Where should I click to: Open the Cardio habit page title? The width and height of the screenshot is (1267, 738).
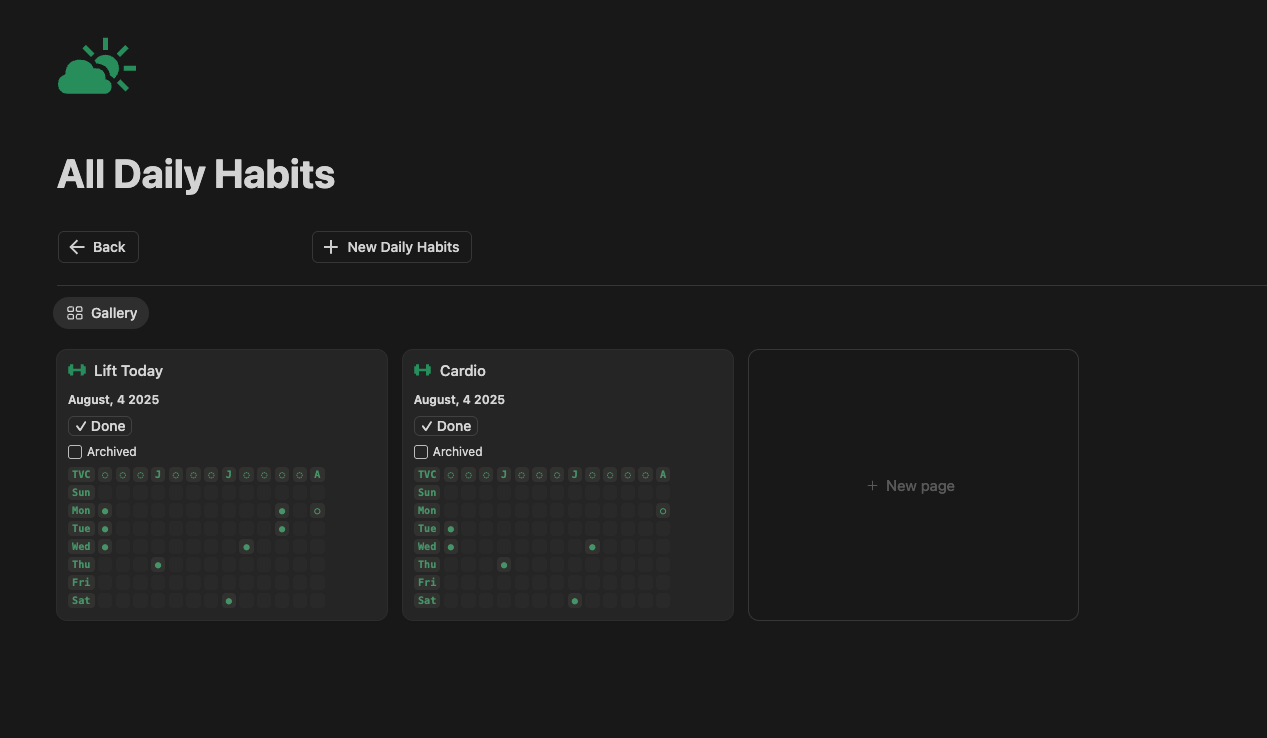(463, 371)
